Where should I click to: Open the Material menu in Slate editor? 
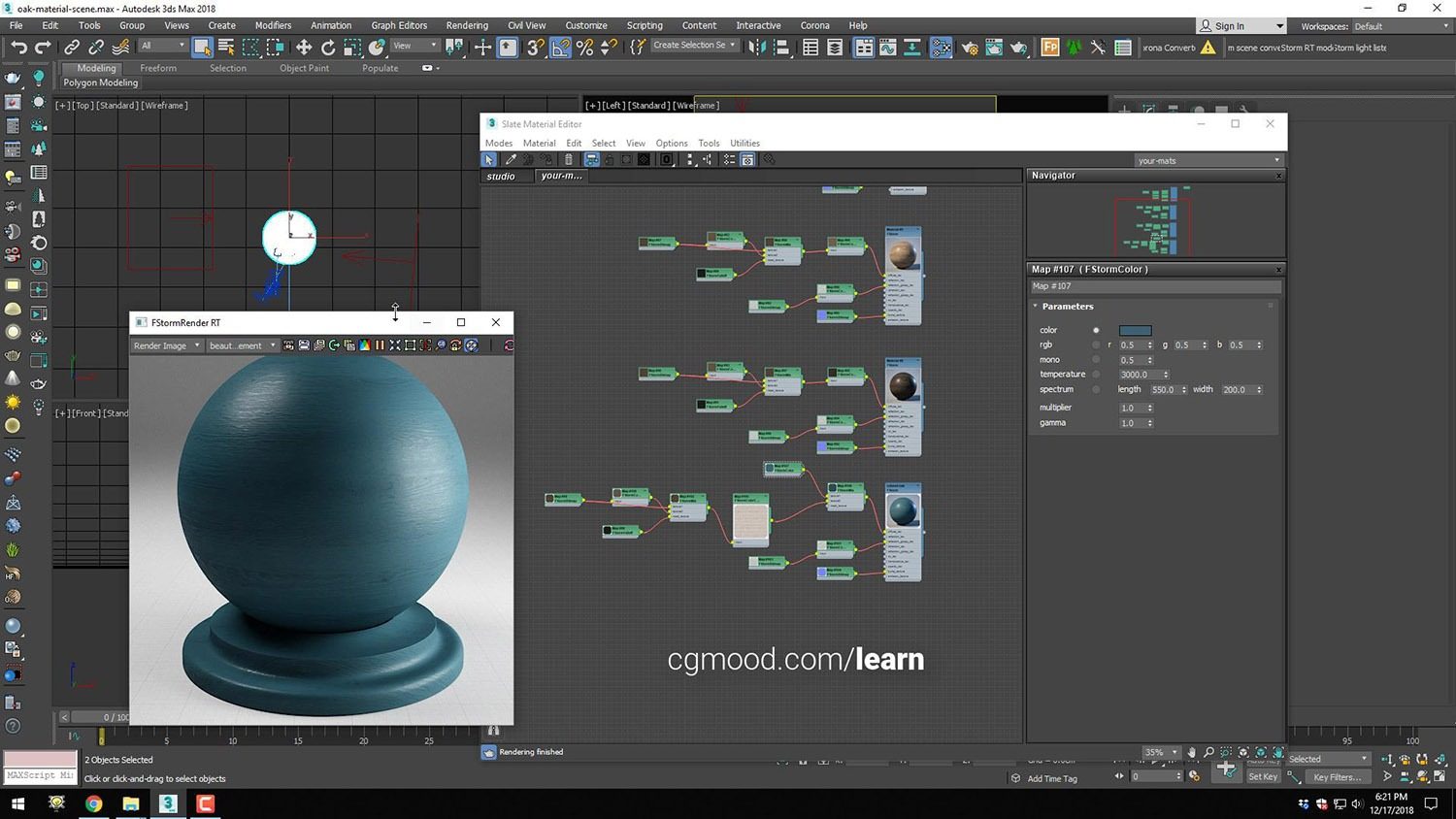tap(539, 143)
